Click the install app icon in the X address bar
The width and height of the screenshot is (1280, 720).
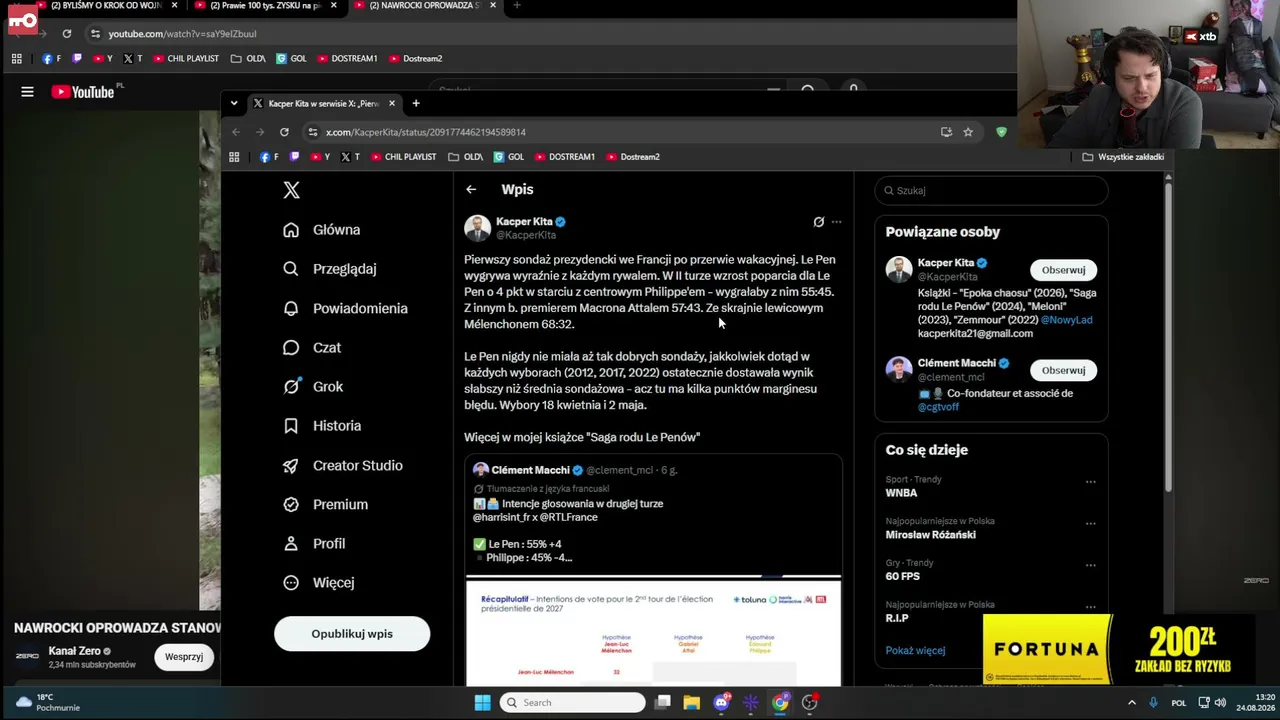click(x=946, y=132)
